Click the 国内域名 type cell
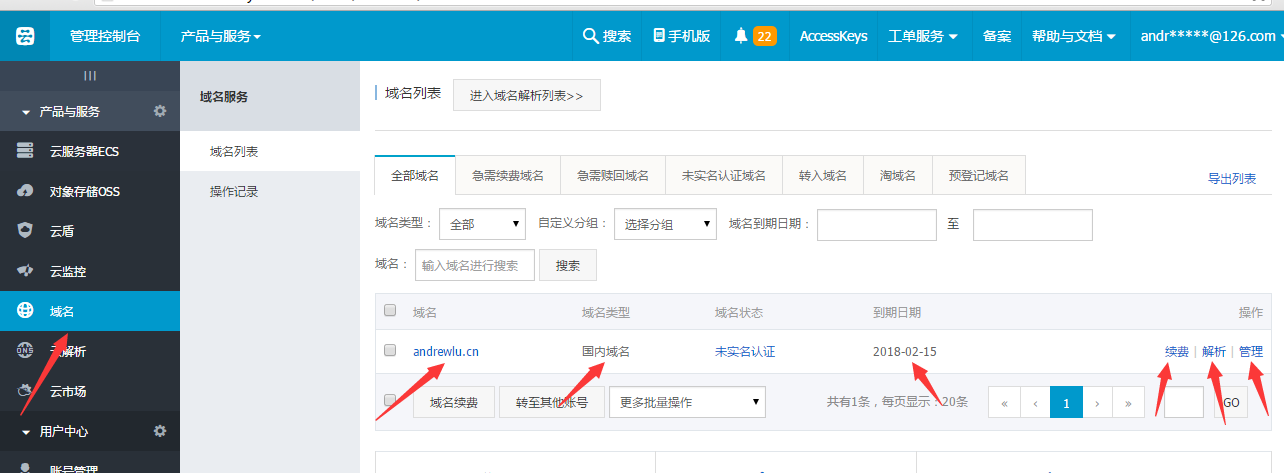This screenshot has width=1284, height=473. [x=606, y=351]
